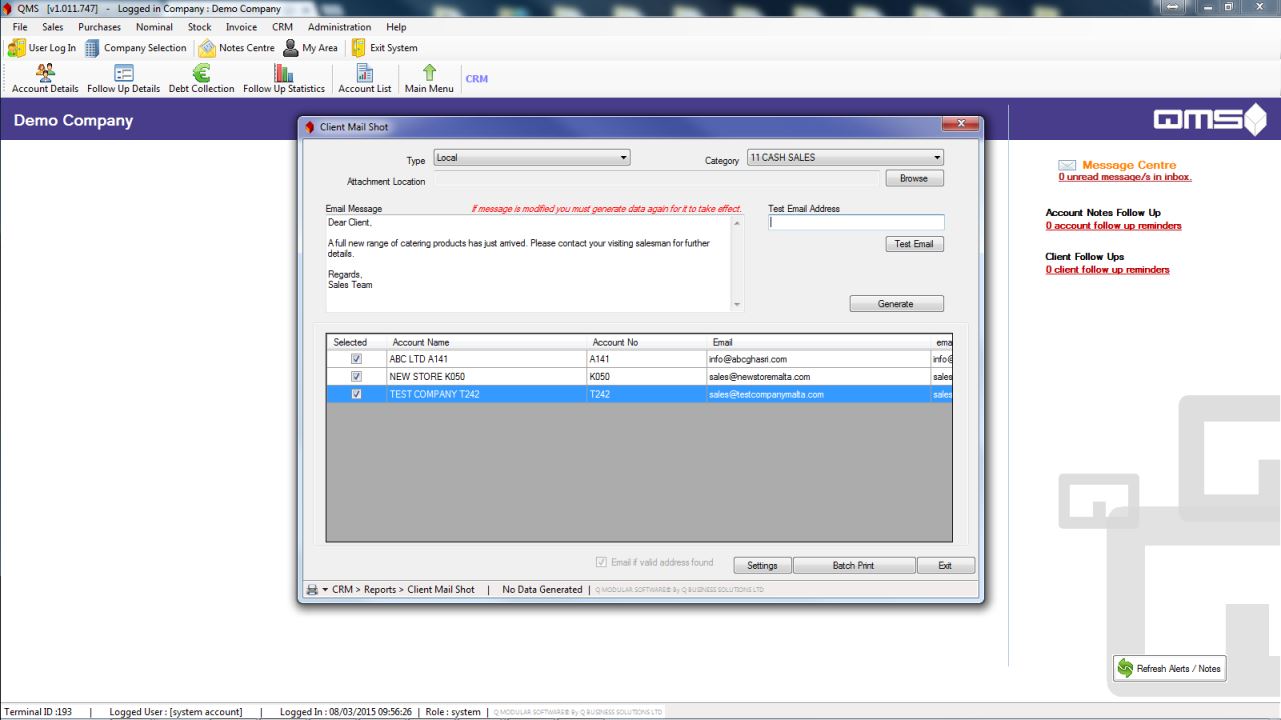Click the Message Centre envelope icon

1067,165
